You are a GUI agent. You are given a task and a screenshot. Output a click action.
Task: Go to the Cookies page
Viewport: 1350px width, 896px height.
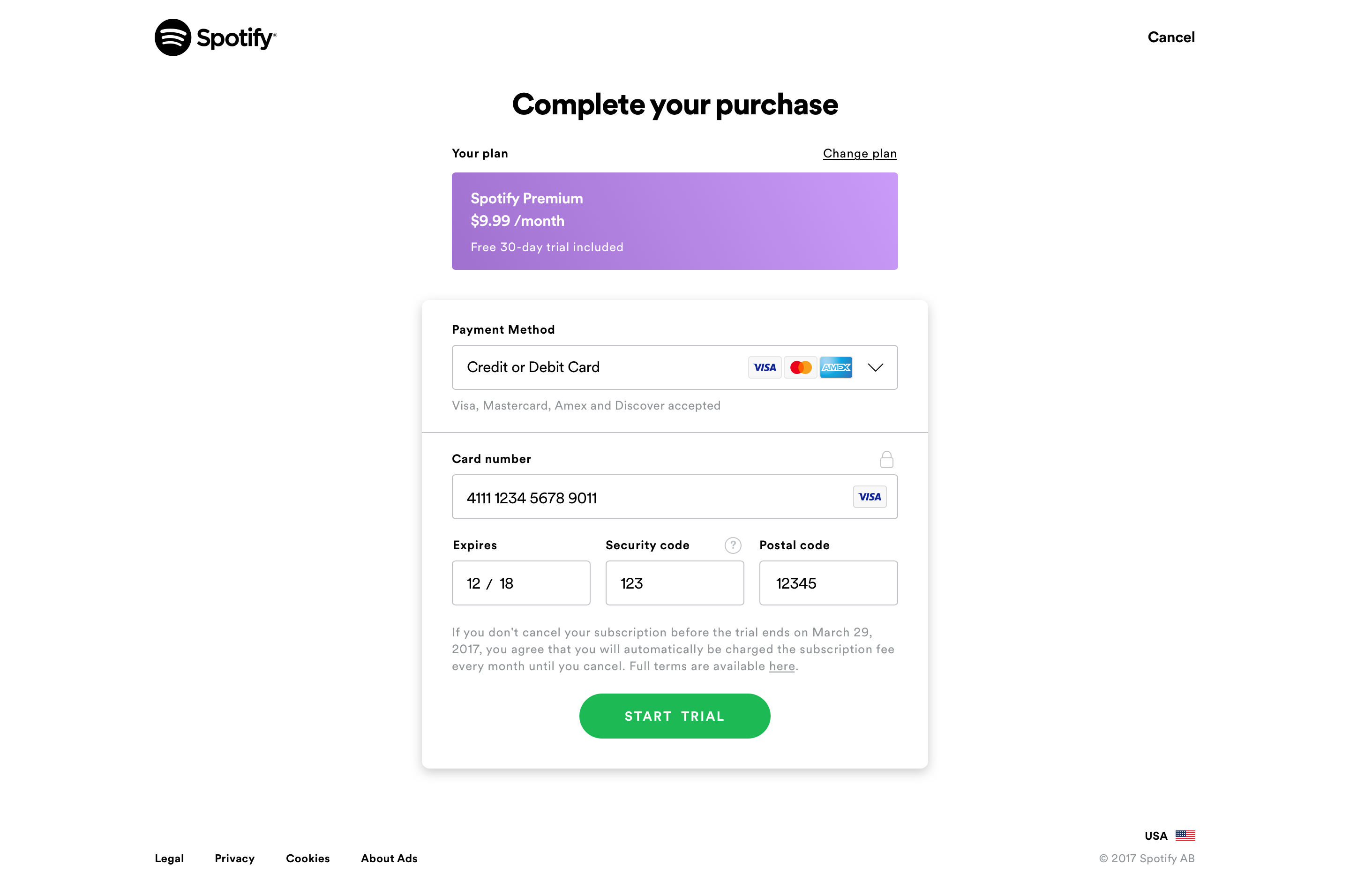pyautogui.click(x=307, y=859)
